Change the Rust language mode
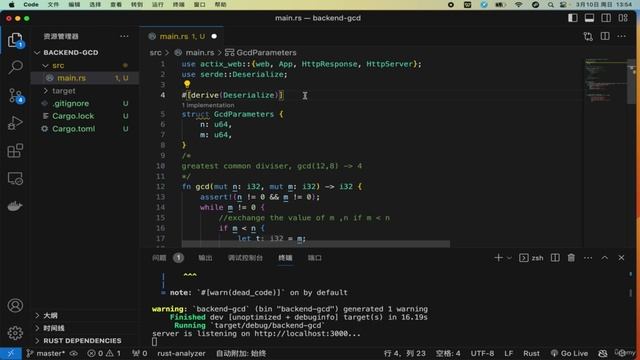The height and width of the screenshot is (360, 640). [531, 353]
